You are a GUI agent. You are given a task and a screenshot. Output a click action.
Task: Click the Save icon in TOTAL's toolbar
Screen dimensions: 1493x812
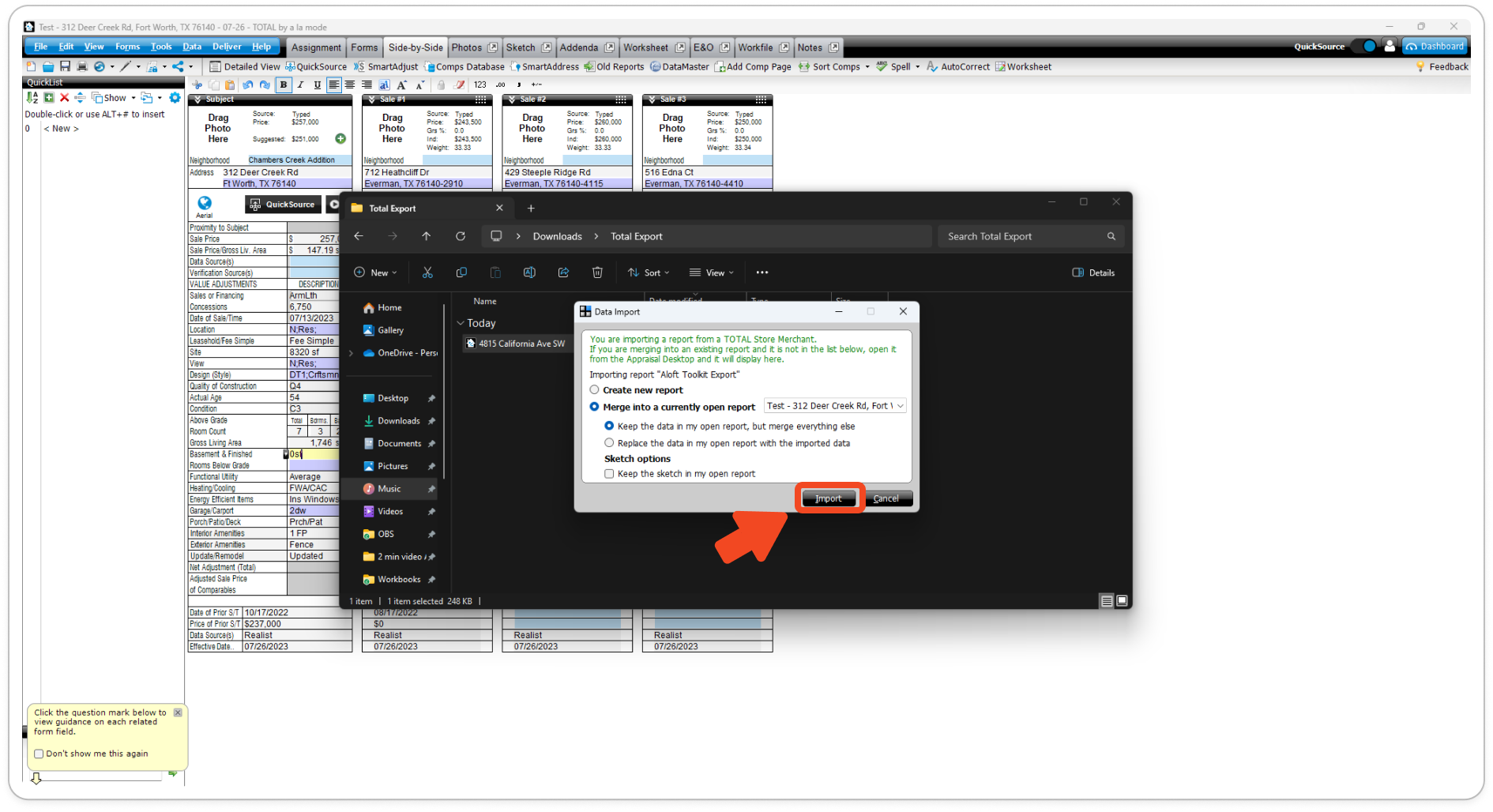click(x=65, y=66)
